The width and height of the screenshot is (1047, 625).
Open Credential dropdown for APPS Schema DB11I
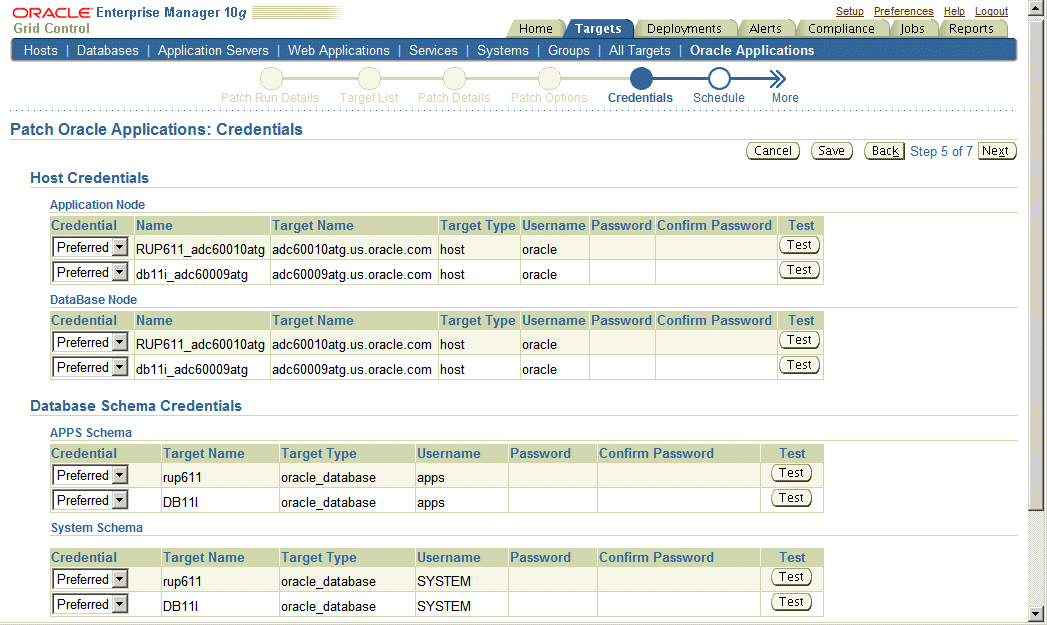click(90, 500)
